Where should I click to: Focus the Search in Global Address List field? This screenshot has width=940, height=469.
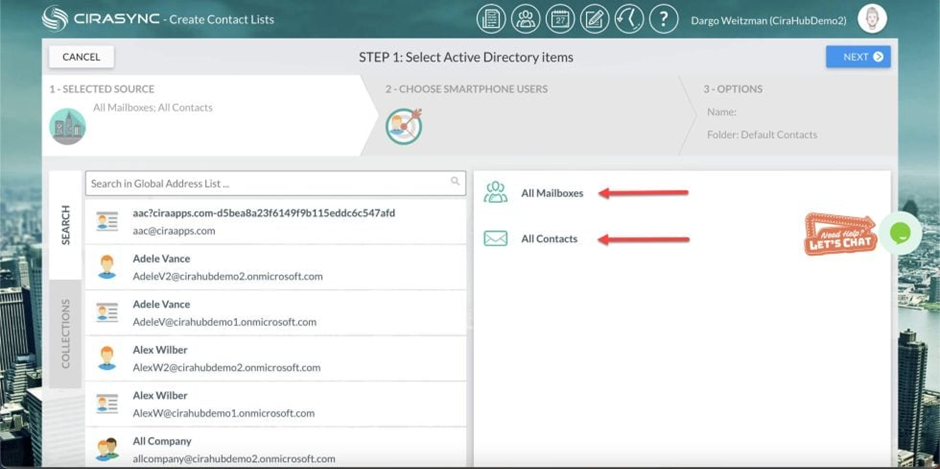click(x=275, y=183)
